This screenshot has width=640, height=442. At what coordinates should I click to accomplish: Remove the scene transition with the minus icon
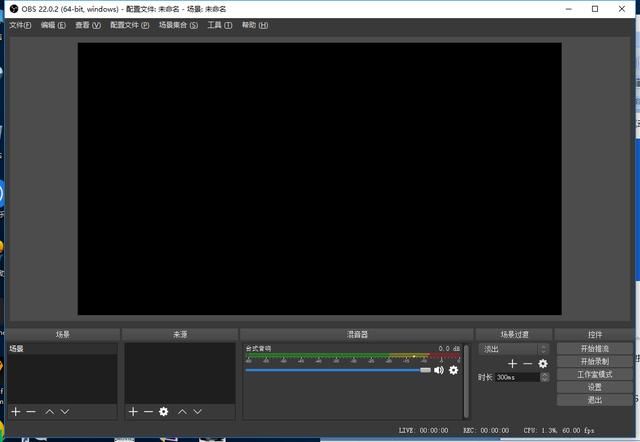(528, 363)
